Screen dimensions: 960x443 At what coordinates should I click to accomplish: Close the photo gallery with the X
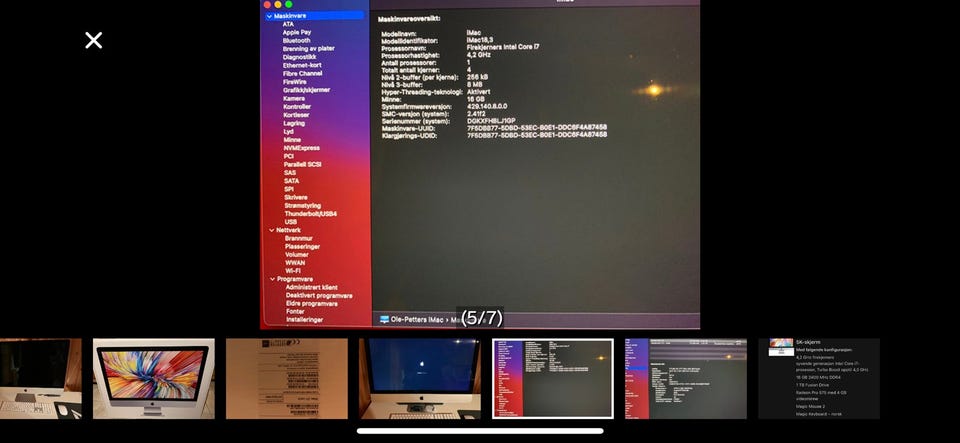94,40
